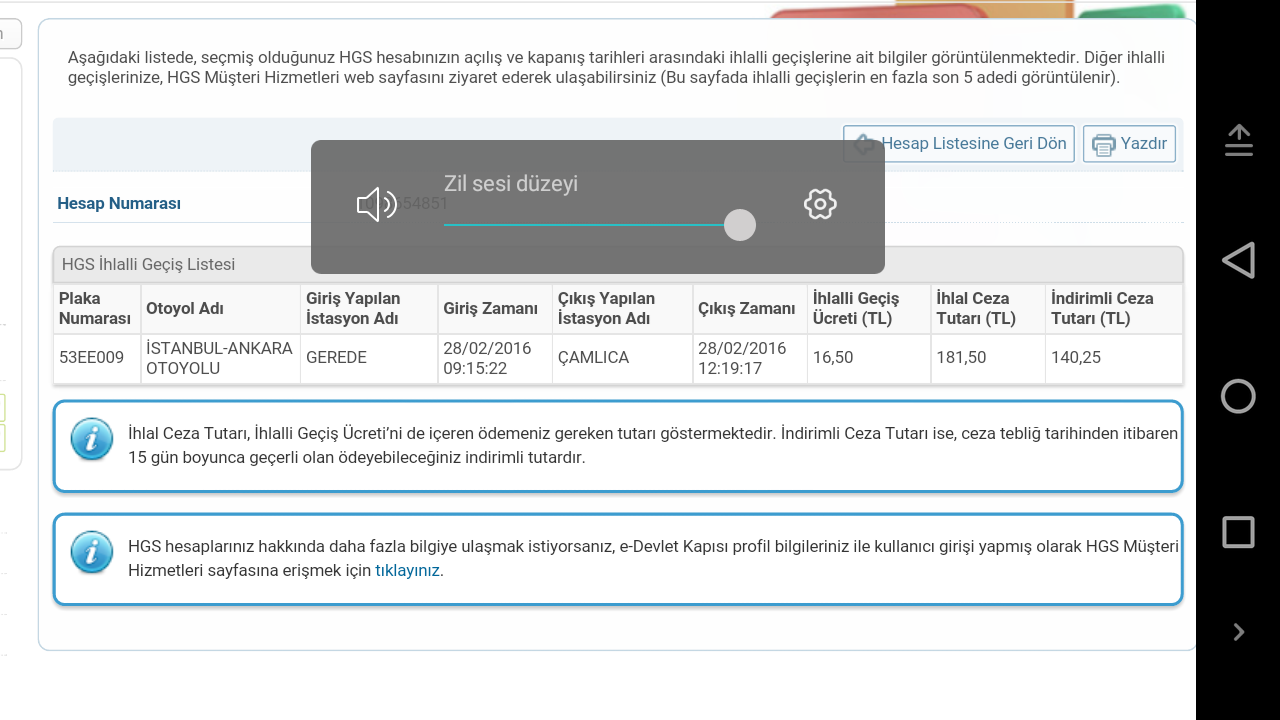This screenshot has height=720, width=1280.
Task: Adjust the Zil sesi düzeyi slider handle
Action: [740, 225]
